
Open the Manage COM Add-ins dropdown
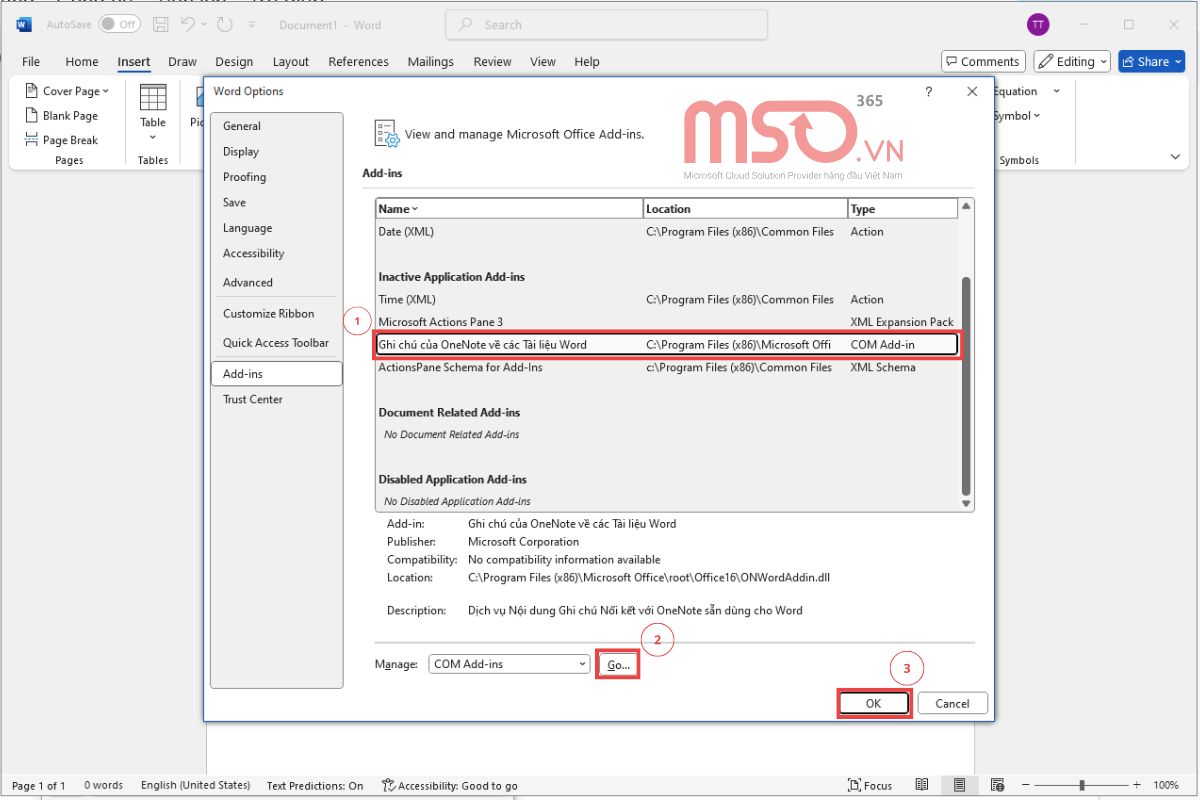(x=510, y=664)
